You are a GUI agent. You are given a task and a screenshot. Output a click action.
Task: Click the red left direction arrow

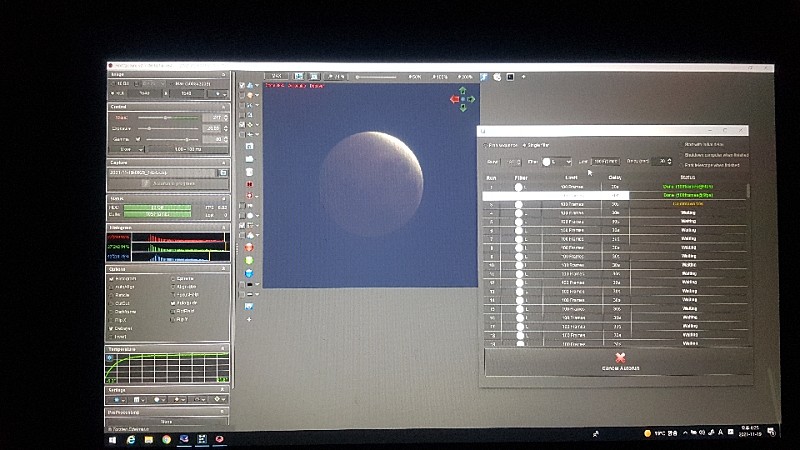pos(454,99)
